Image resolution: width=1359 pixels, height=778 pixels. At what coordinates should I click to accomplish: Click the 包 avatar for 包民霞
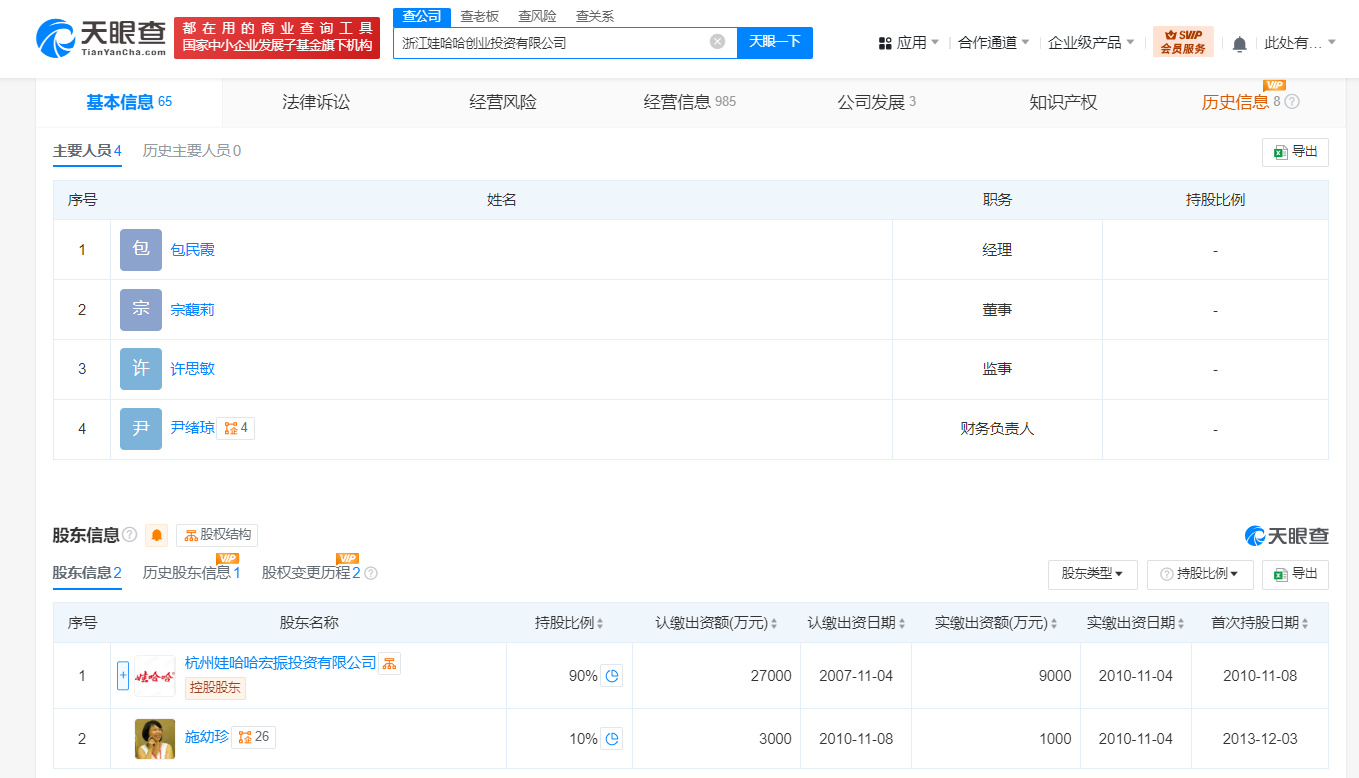(141, 250)
